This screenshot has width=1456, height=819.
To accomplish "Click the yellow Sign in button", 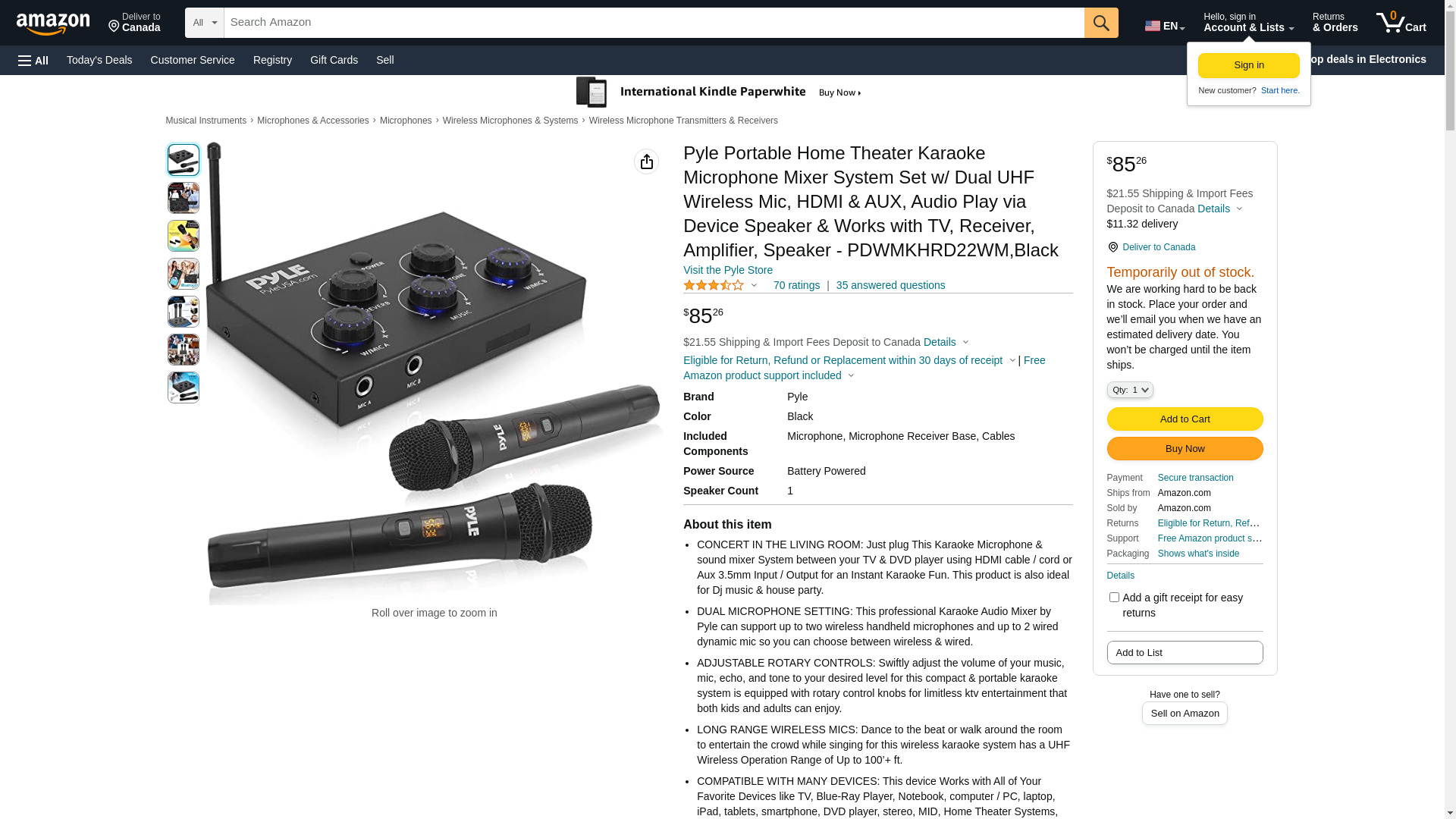I will (x=1248, y=65).
